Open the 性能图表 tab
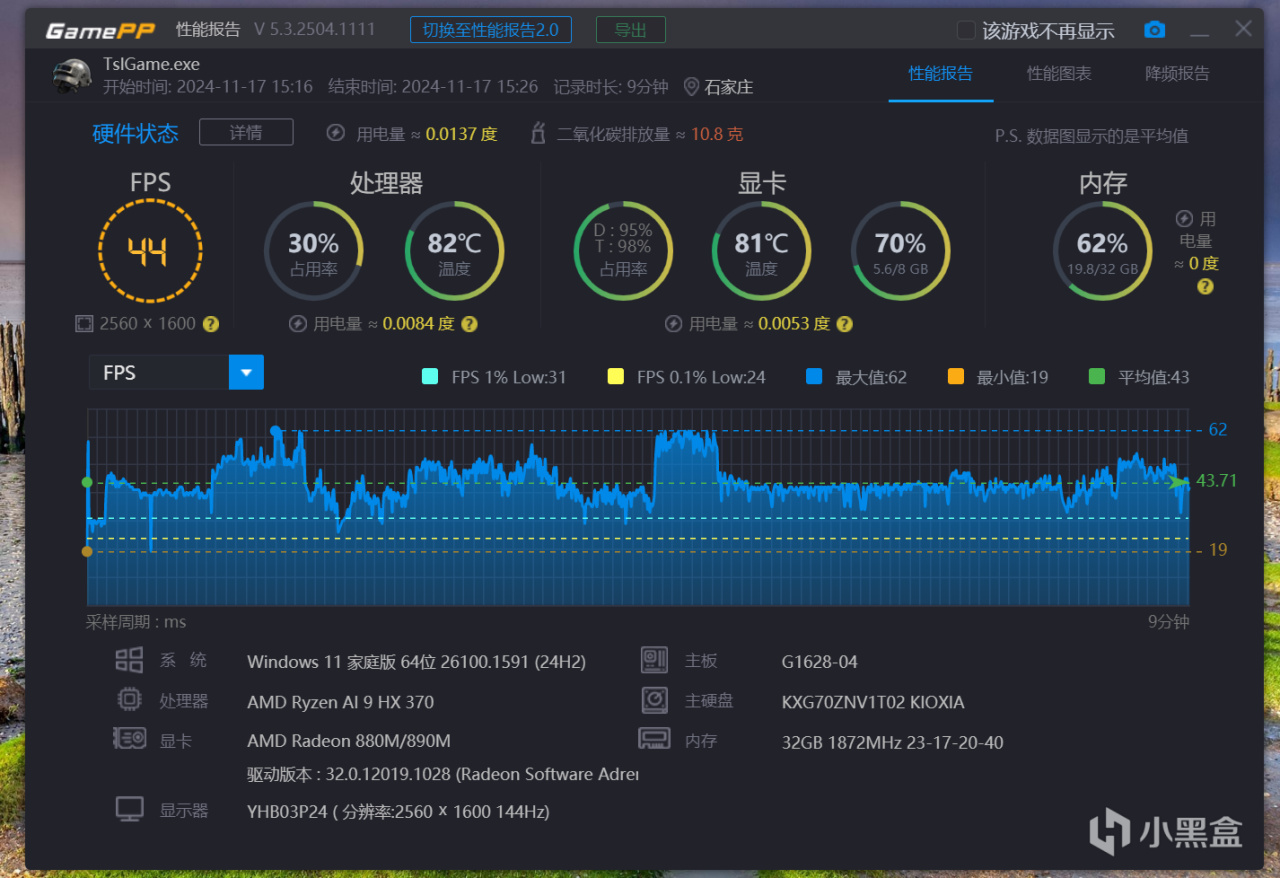Viewport: 1280px width, 878px height. click(1059, 73)
